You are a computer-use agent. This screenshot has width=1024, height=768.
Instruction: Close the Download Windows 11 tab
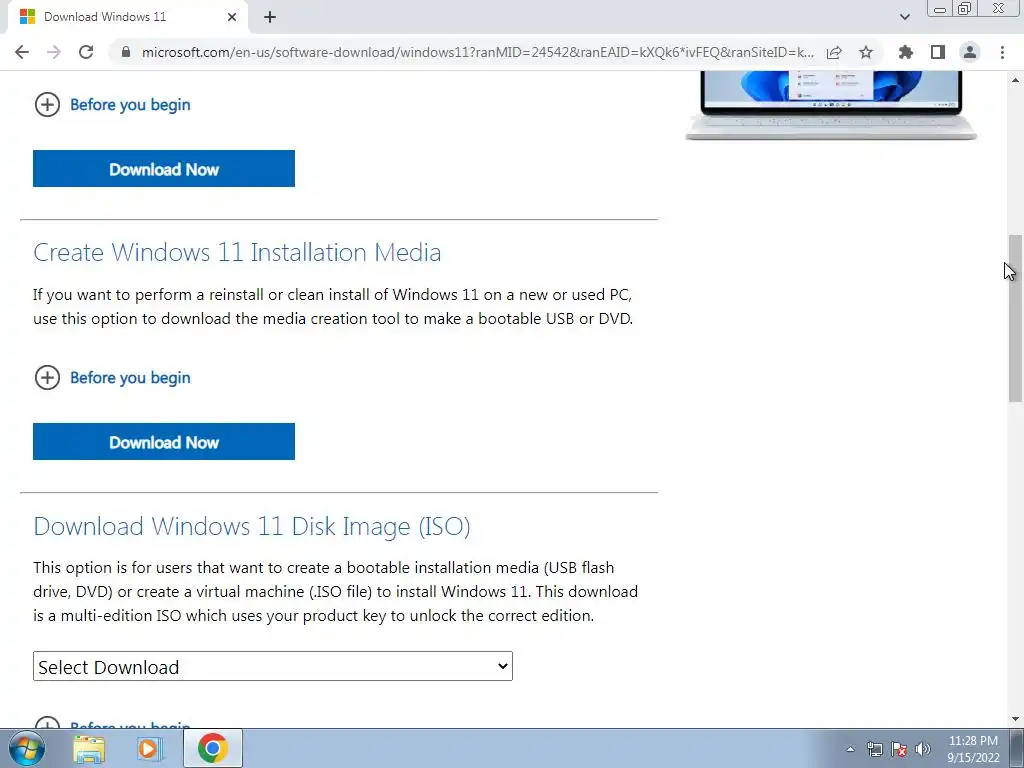pyautogui.click(x=232, y=17)
